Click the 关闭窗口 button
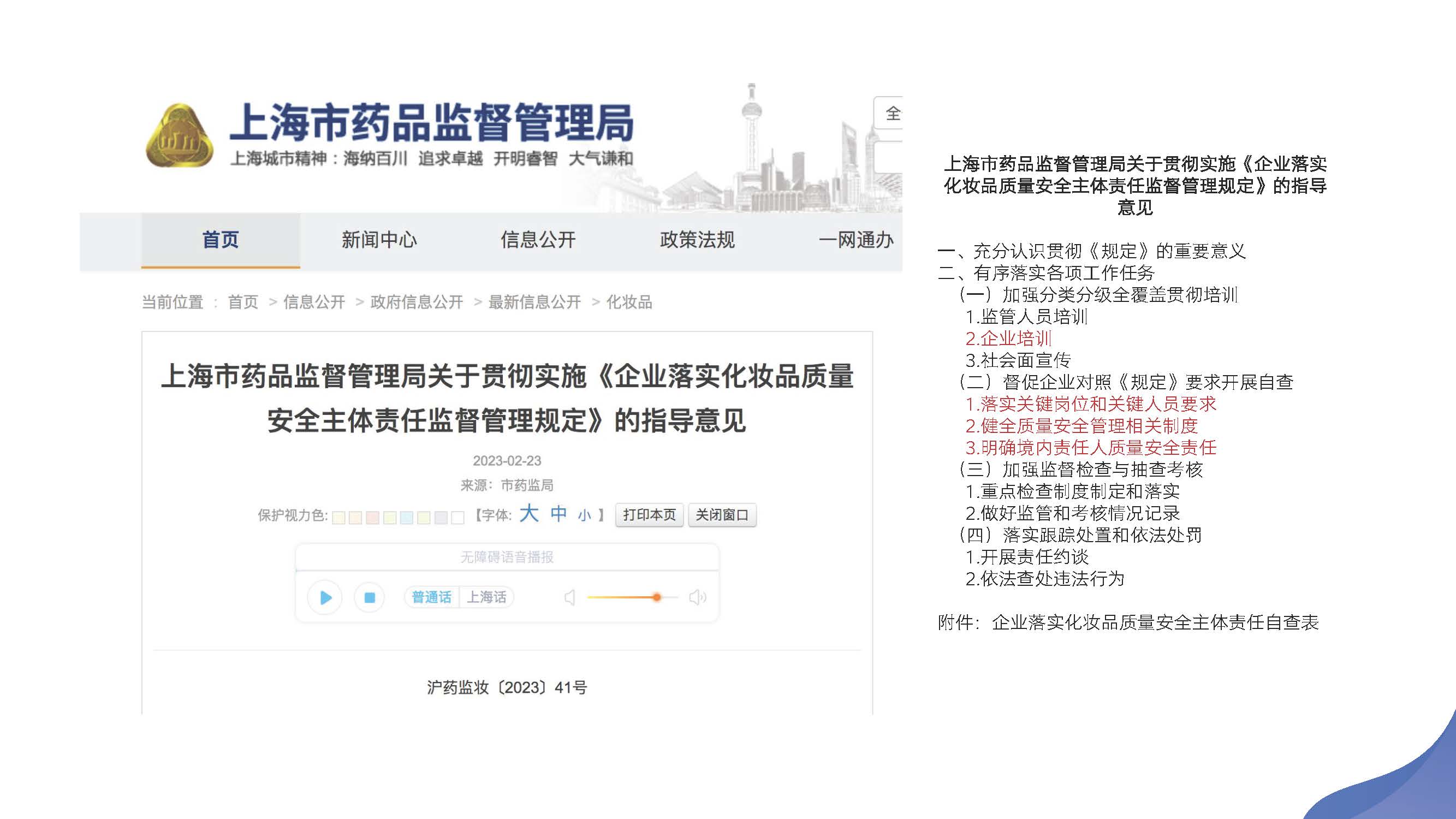1456x819 pixels. [x=722, y=515]
